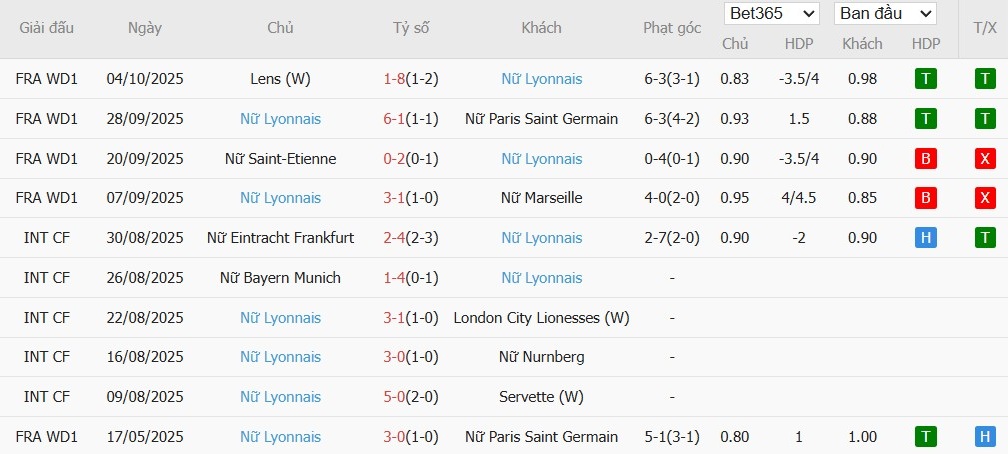Viewport: 1008px width, 454px height.
Task: Open the Bet365 bookmaker dropdown
Action: click(771, 14)
